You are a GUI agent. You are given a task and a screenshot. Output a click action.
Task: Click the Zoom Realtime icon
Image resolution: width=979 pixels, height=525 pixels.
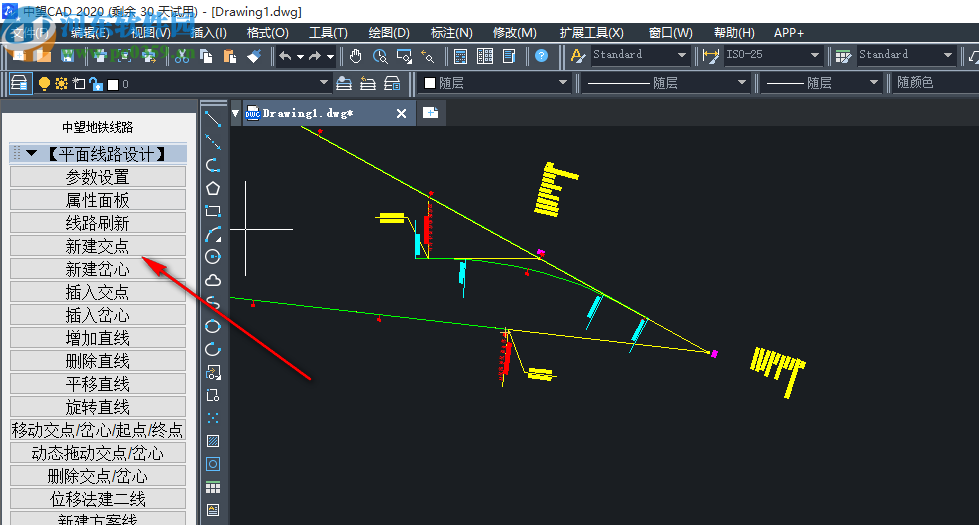coord(380,56)
